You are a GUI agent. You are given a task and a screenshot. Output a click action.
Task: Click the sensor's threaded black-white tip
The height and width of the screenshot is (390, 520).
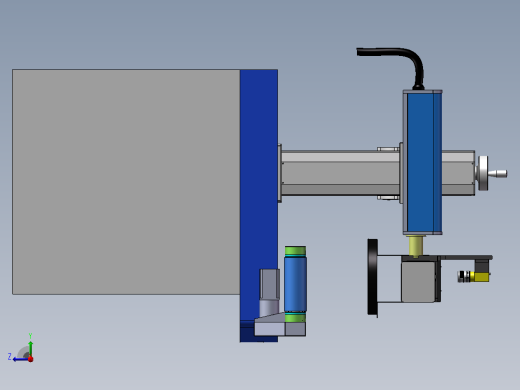(464, 277)
